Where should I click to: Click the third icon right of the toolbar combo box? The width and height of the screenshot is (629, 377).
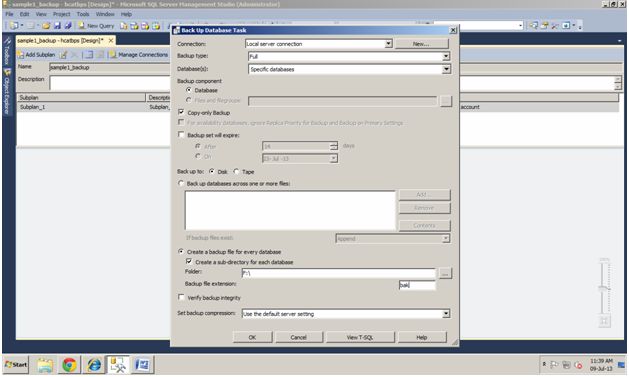coord(555,26)
